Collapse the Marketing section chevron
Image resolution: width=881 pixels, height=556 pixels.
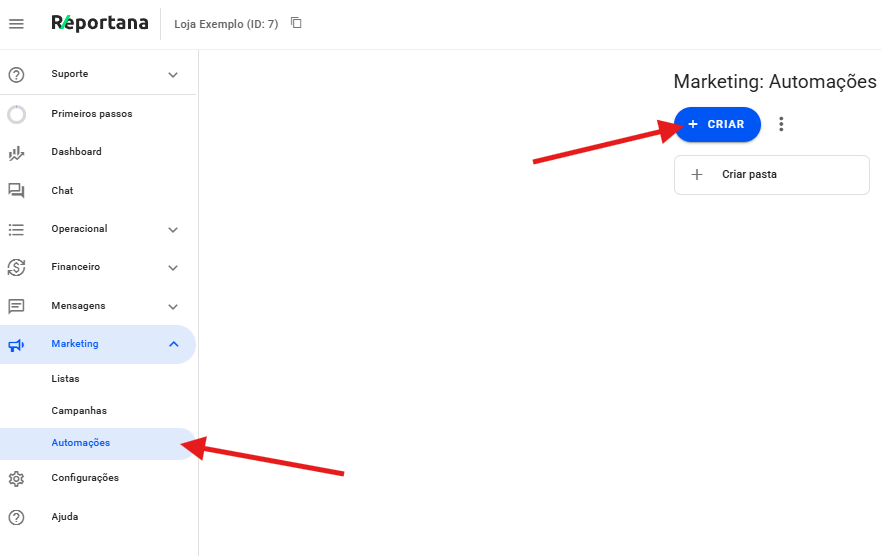pos(173,345)
